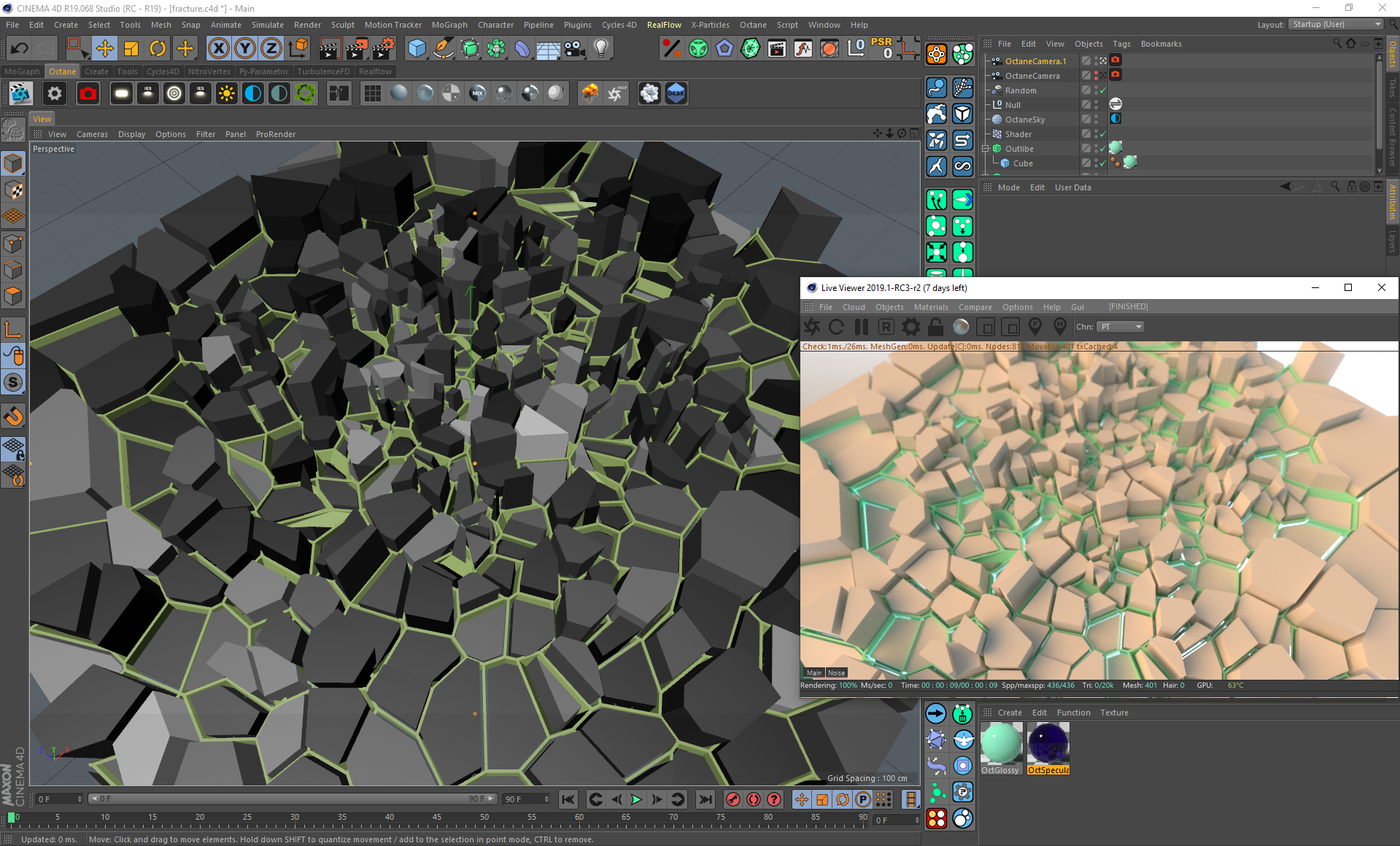Select the Rotate tool
Screen dimensions: 1400x846
pos(158,49)
